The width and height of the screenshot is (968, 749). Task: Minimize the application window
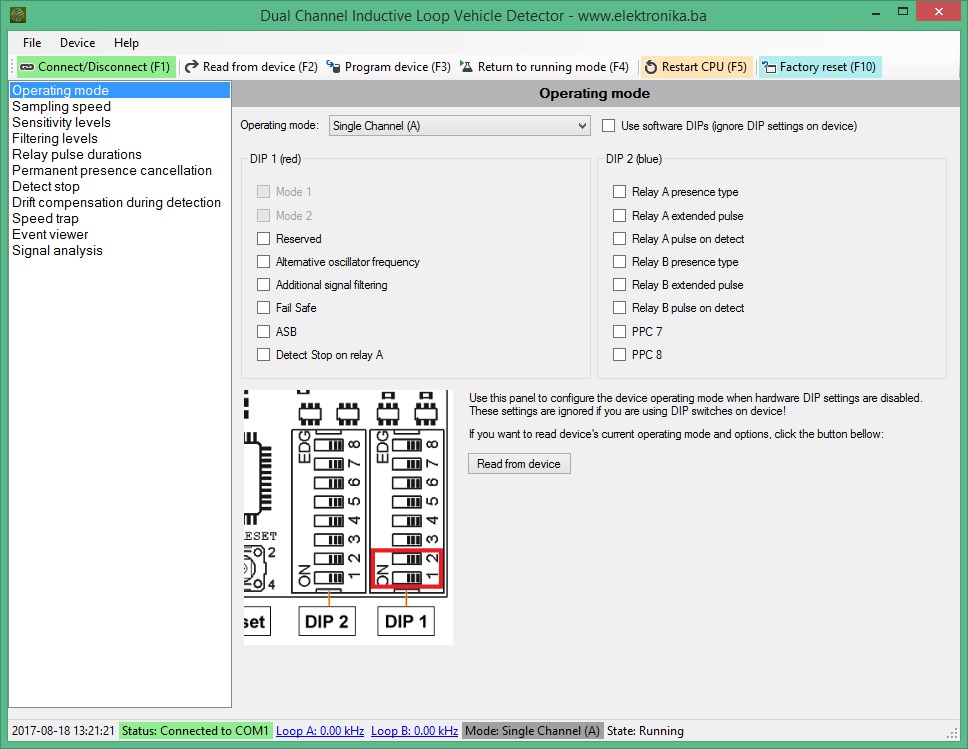pos(875,12)
